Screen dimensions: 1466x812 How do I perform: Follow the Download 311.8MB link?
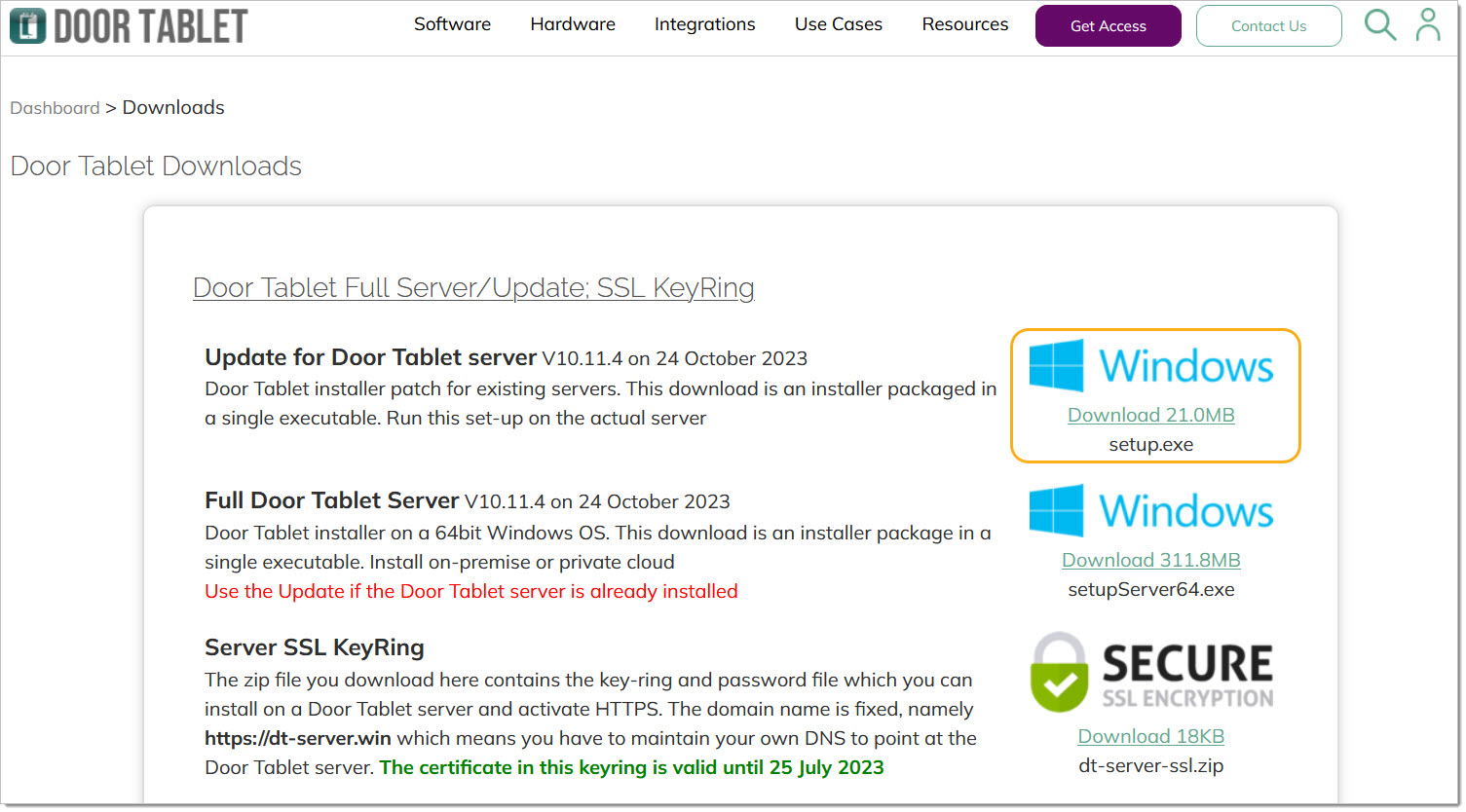pos(1151,560)
